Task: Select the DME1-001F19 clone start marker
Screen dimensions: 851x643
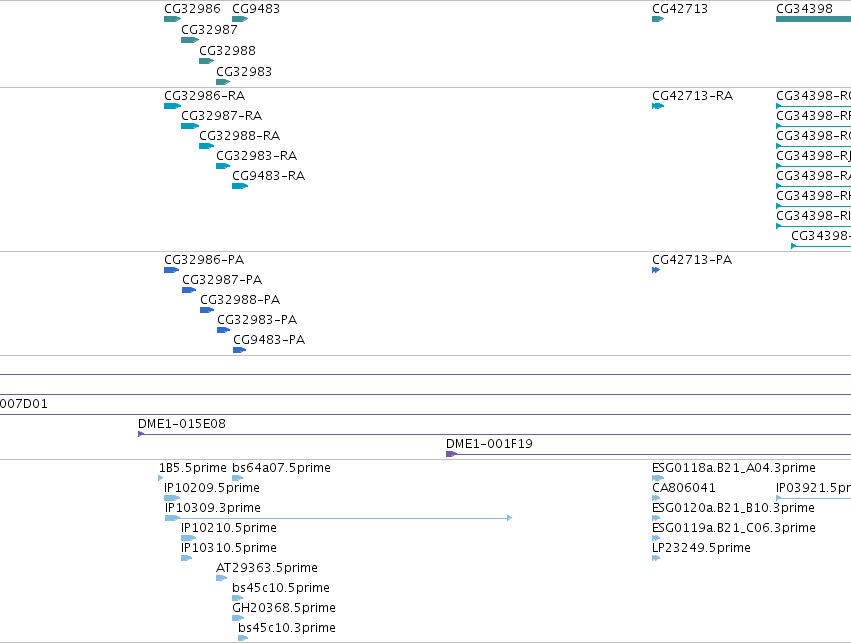Action: (x=452, y=454)
